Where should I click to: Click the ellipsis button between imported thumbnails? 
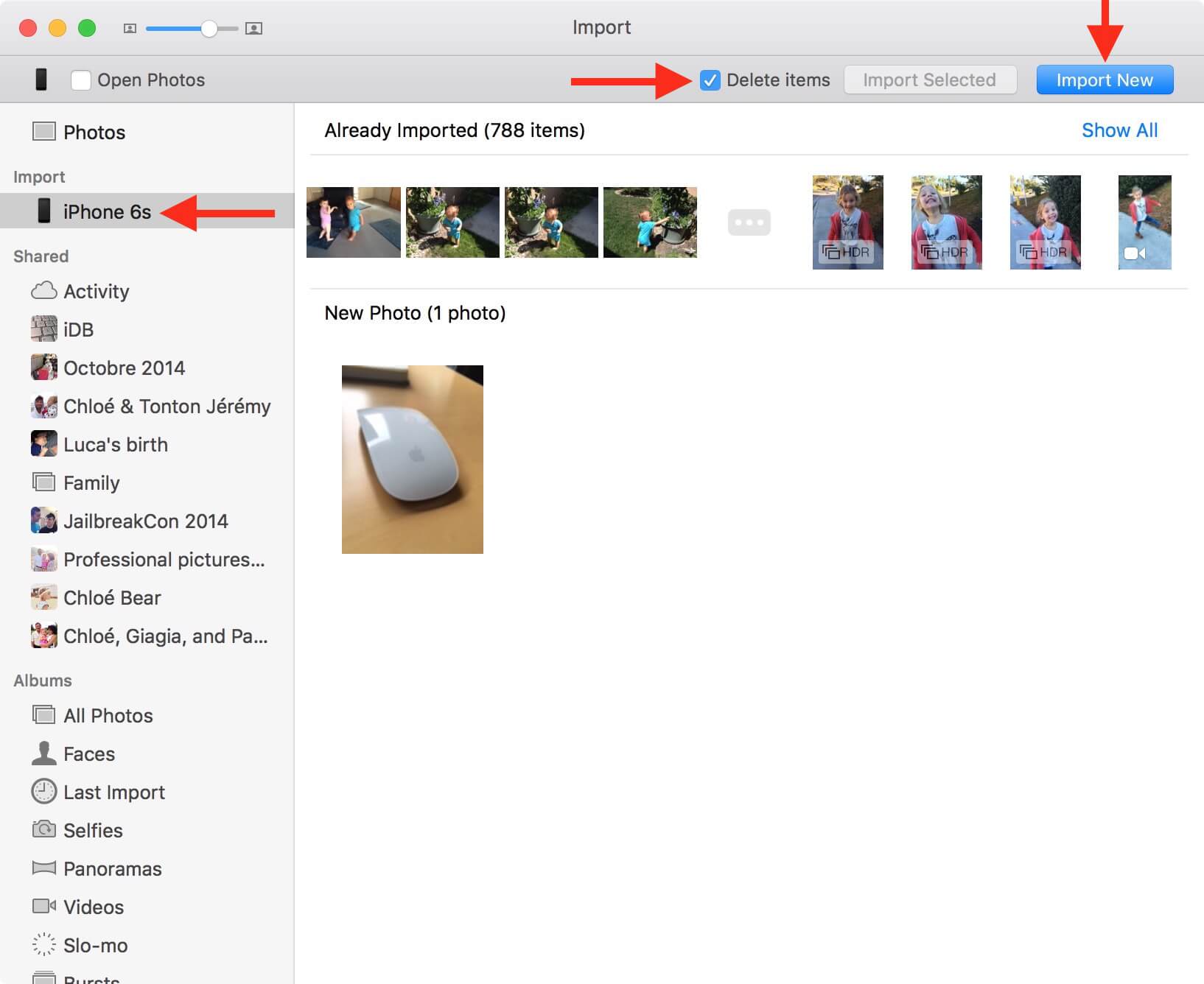tap(749, 222)
